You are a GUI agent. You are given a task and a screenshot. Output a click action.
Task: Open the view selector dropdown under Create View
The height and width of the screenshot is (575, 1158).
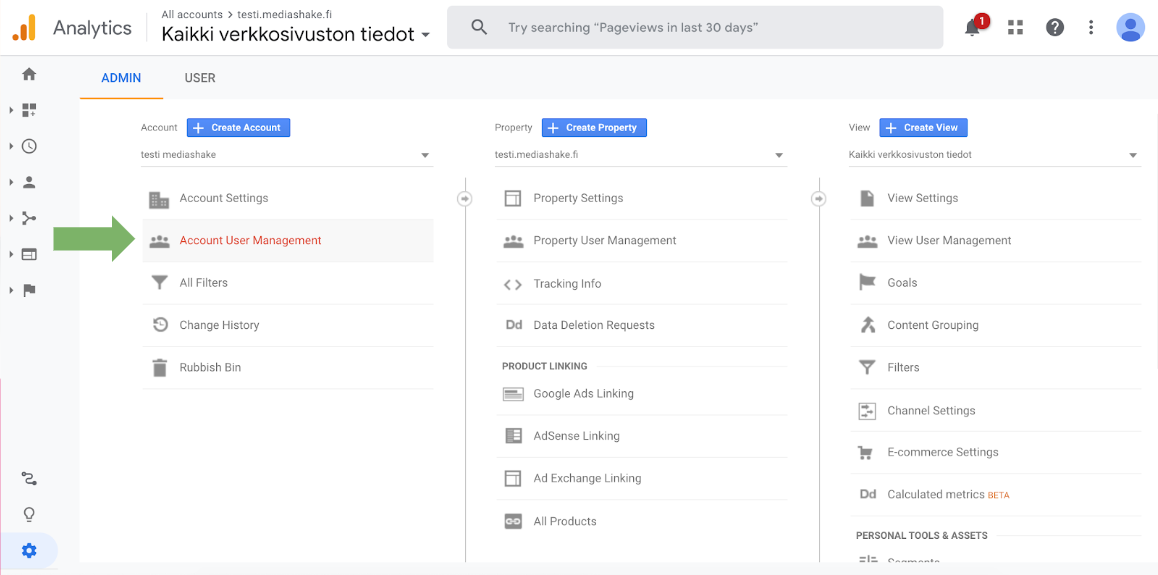pyautogui.click(x=995, y=155)
